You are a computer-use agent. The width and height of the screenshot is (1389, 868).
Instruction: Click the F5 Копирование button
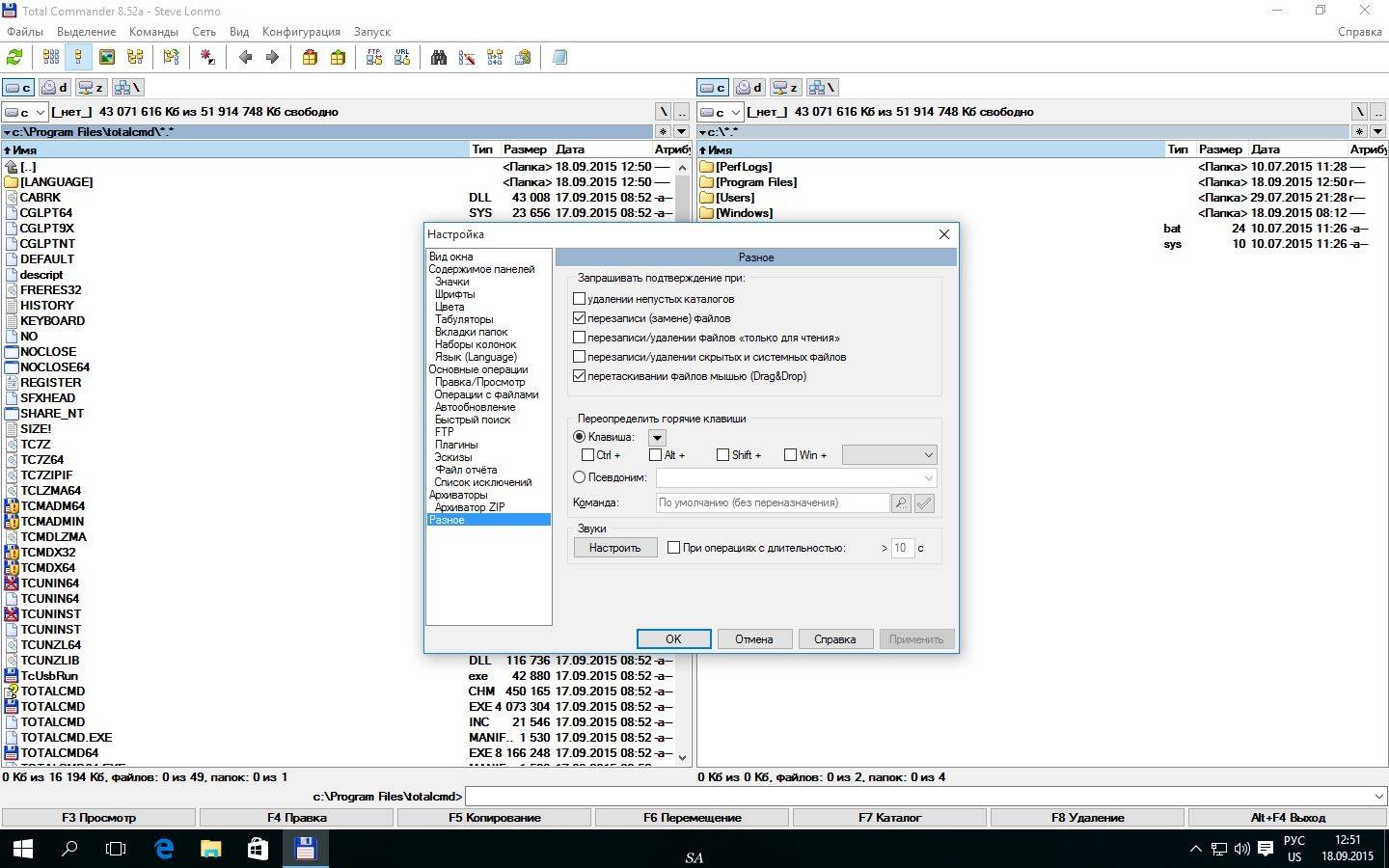[495, 818]
